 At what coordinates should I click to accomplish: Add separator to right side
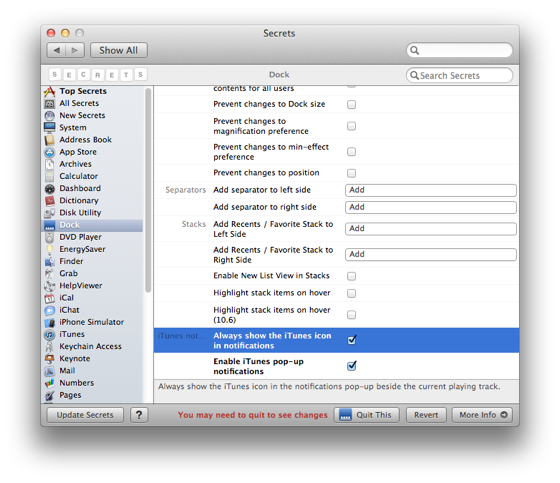(431, 207)
